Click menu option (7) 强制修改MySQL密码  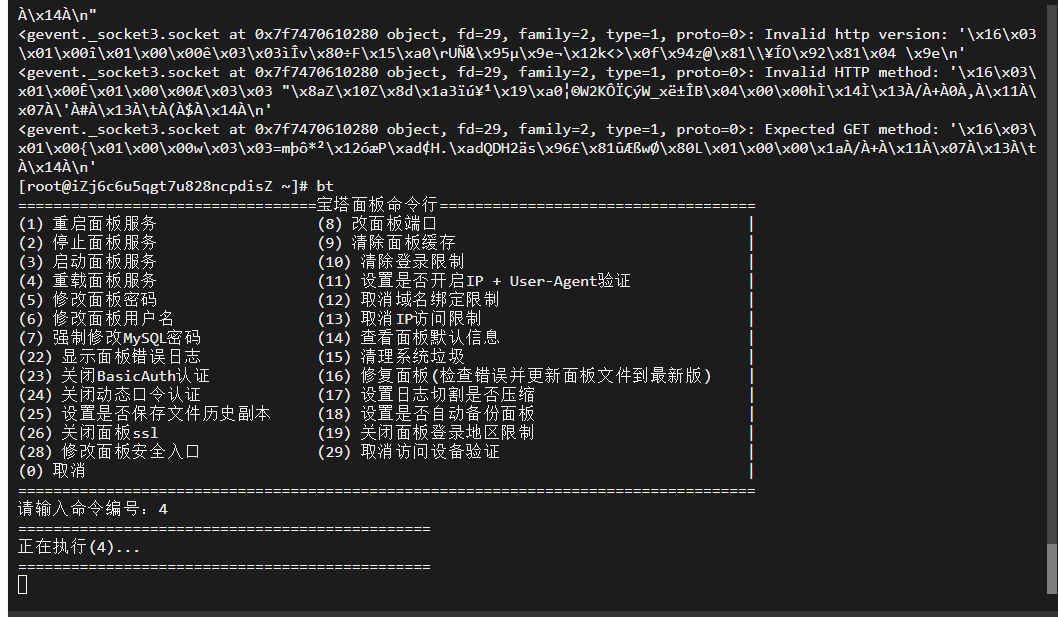(x=109, y=338)
